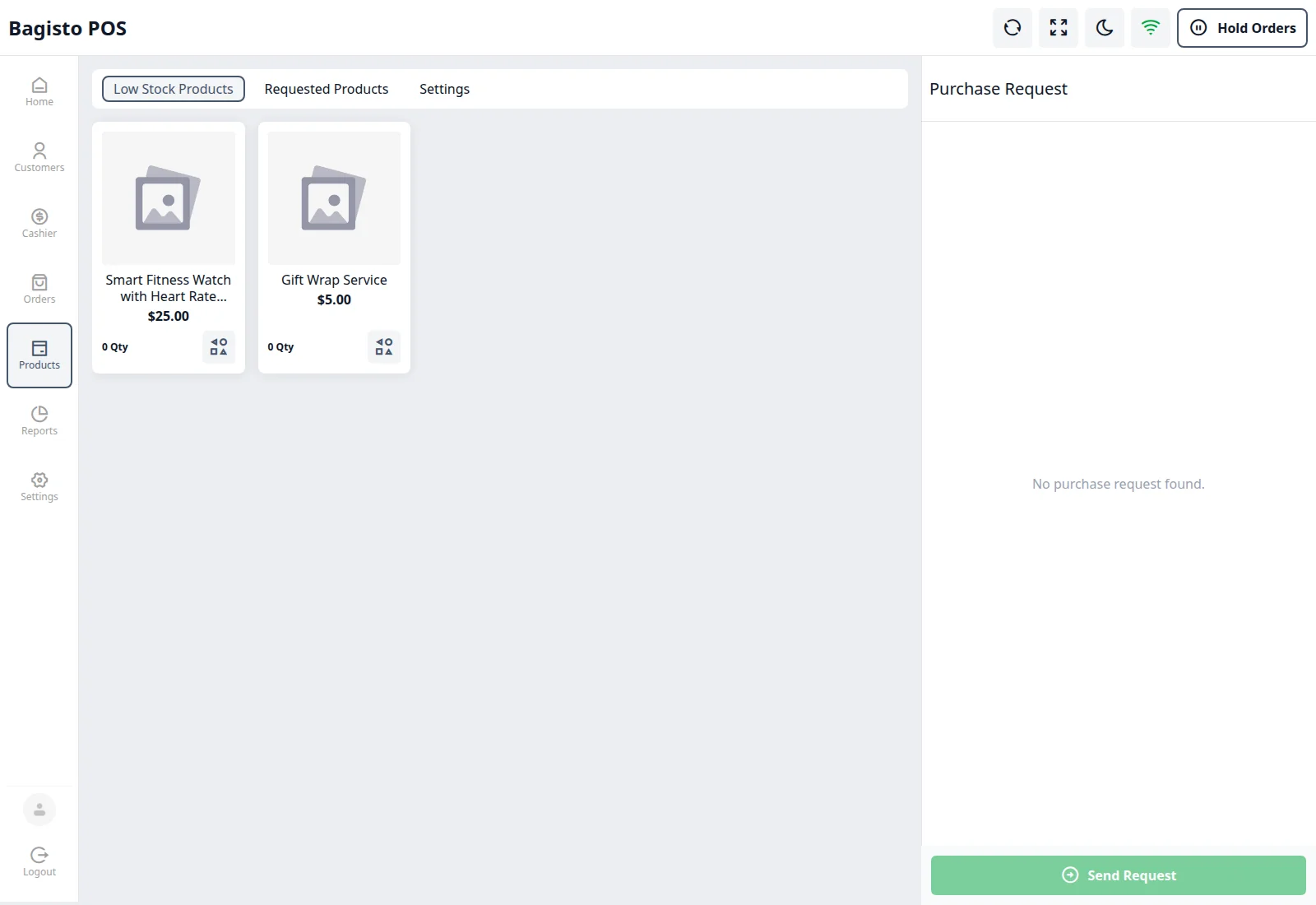Viewport: 1316px width, 905px height.
Task: Open Reports section in sidebar
Action: click(x=39, y=421)
